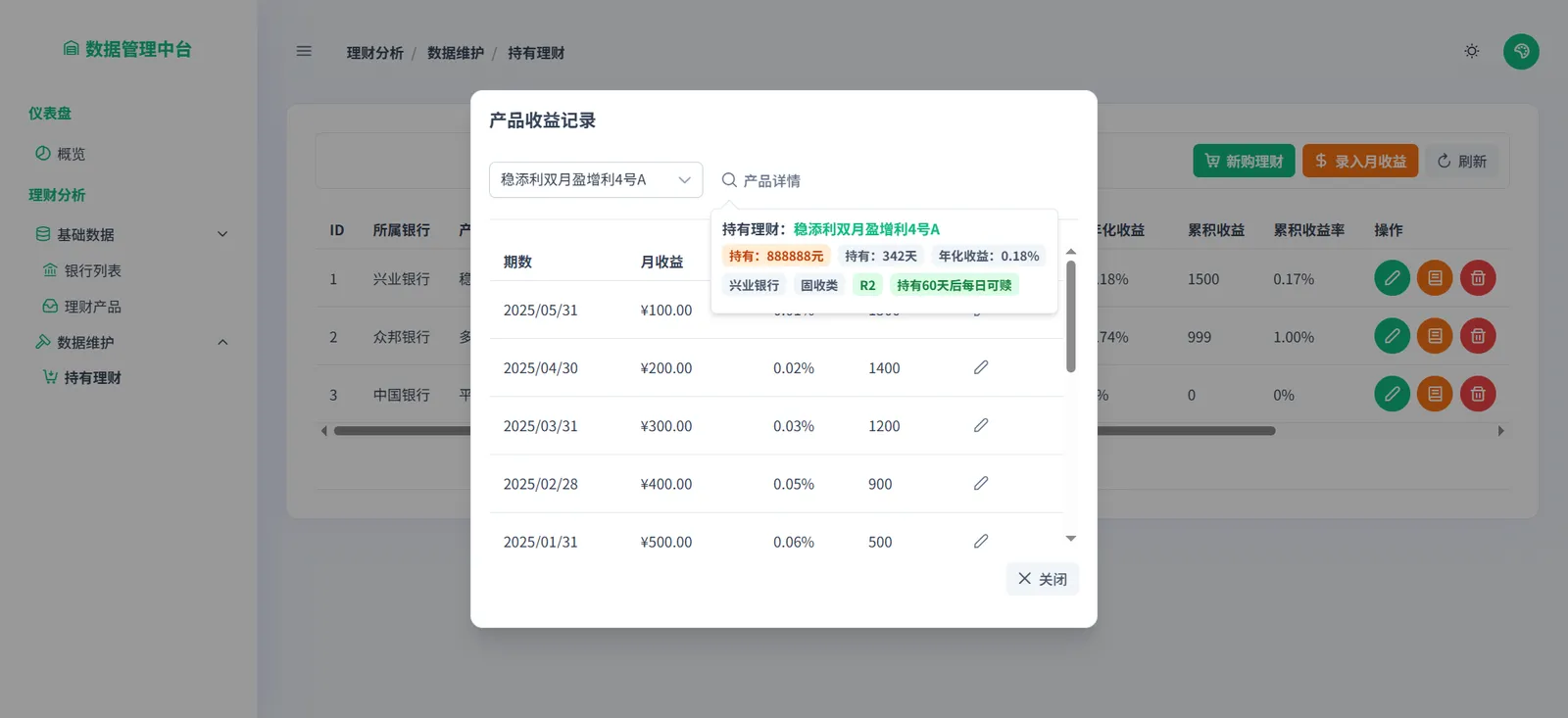
Task: Edit the 兴业银行 row with green pencil
Action: [x=1392, y=278]
